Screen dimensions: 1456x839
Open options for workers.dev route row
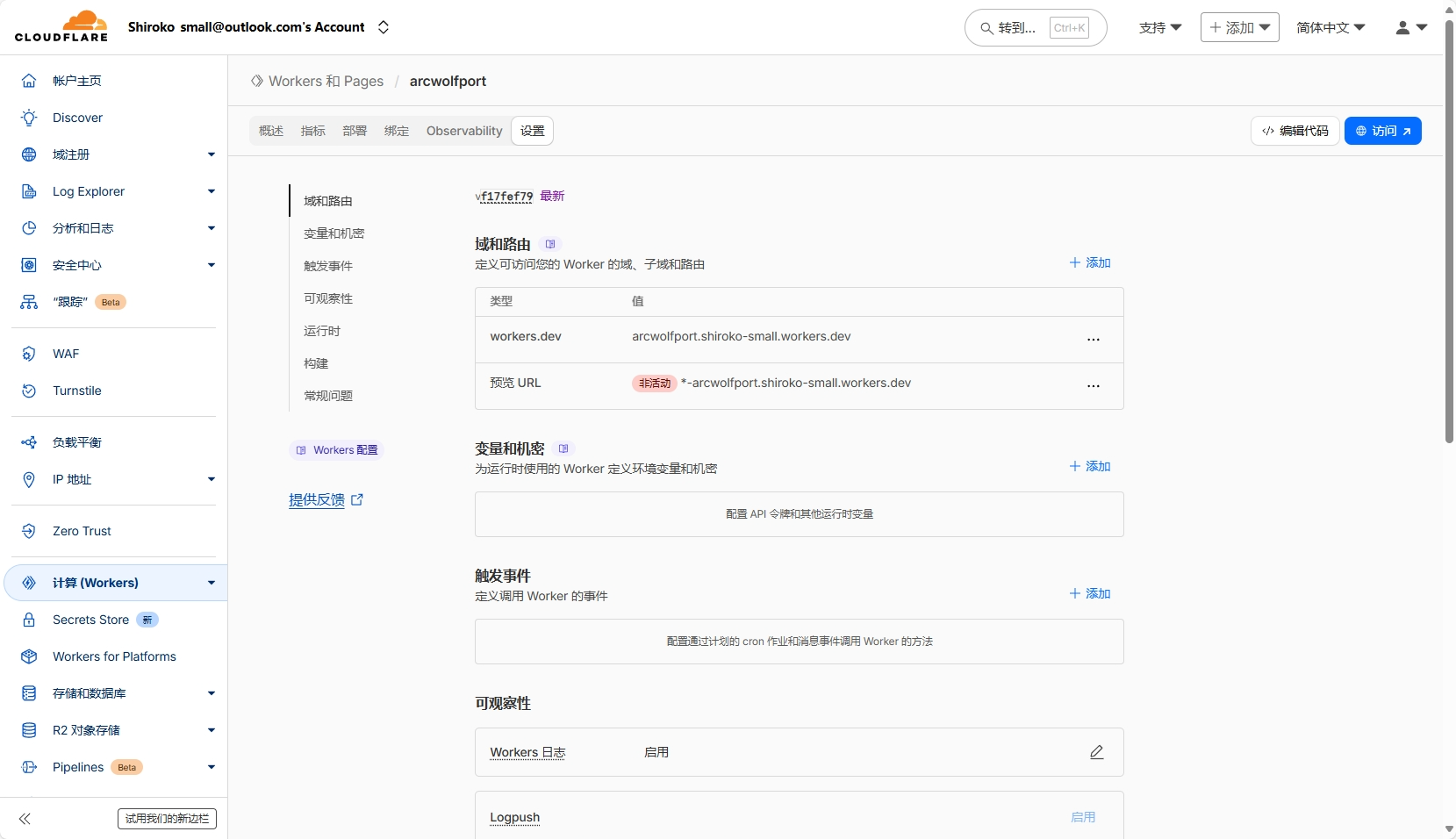(x=1093, y=340)
